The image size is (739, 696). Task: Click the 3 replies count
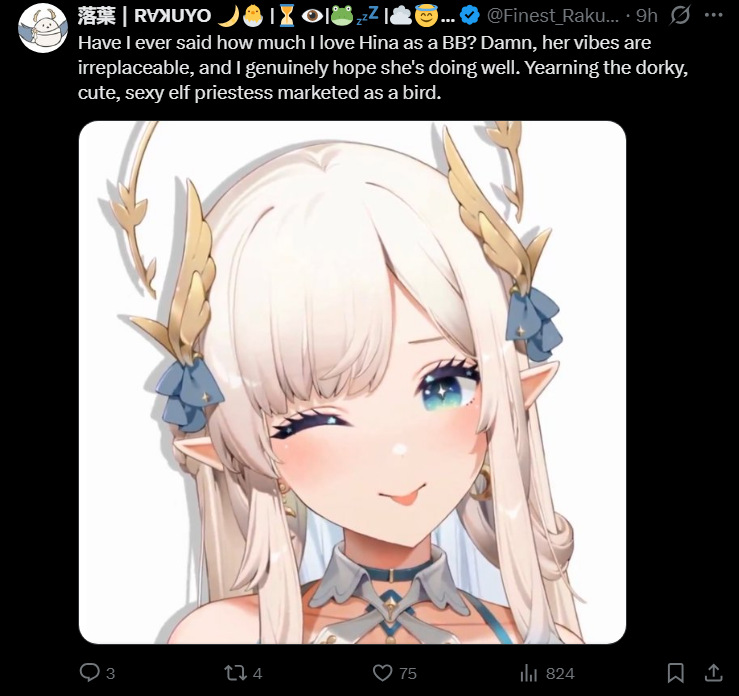(110, 673)
